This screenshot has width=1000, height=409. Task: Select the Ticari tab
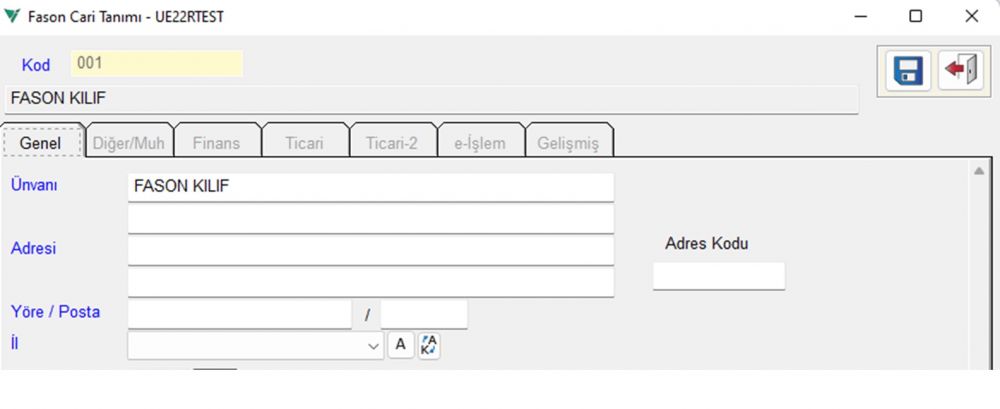tap(304, 143)
